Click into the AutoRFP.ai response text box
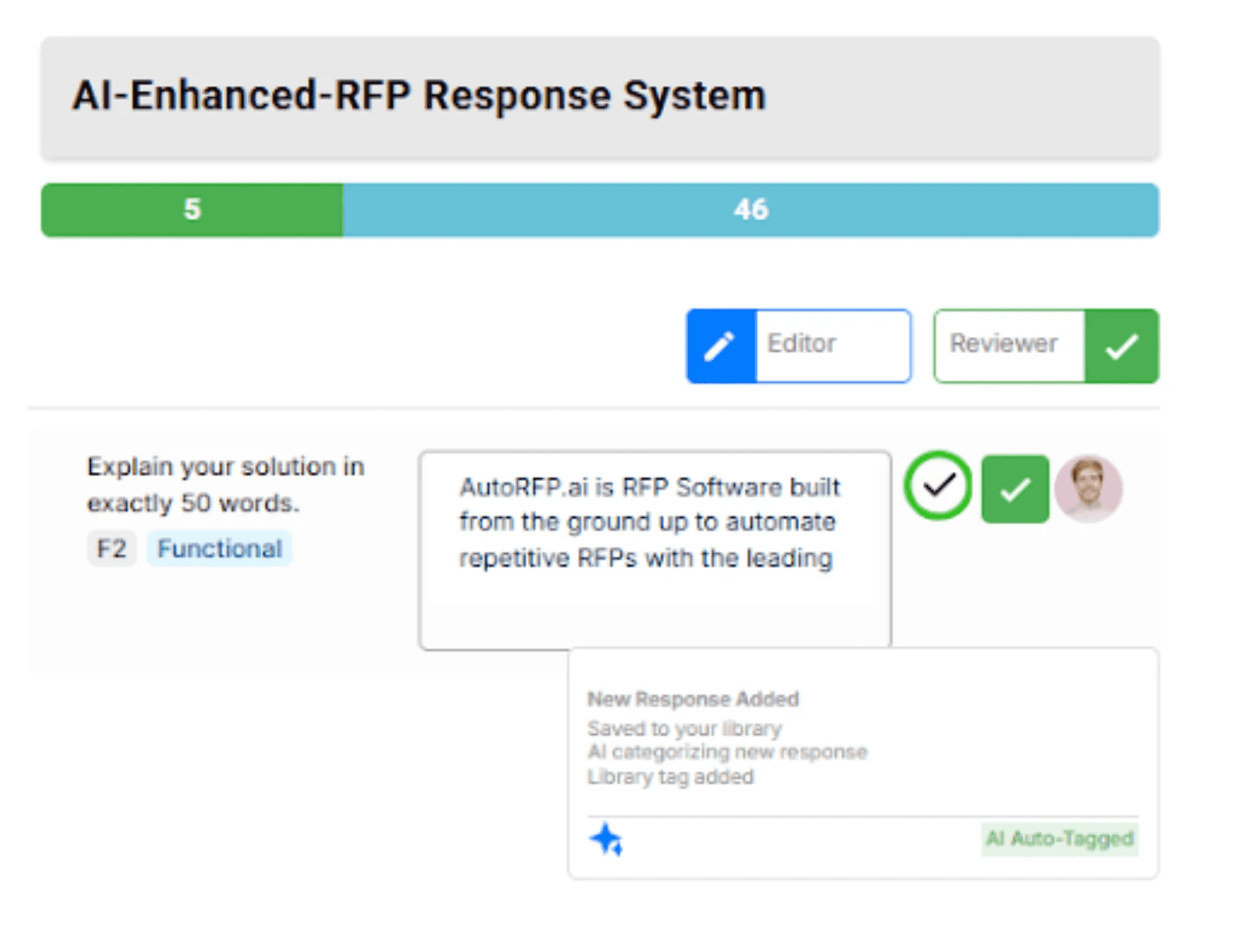 coord(655,551)
